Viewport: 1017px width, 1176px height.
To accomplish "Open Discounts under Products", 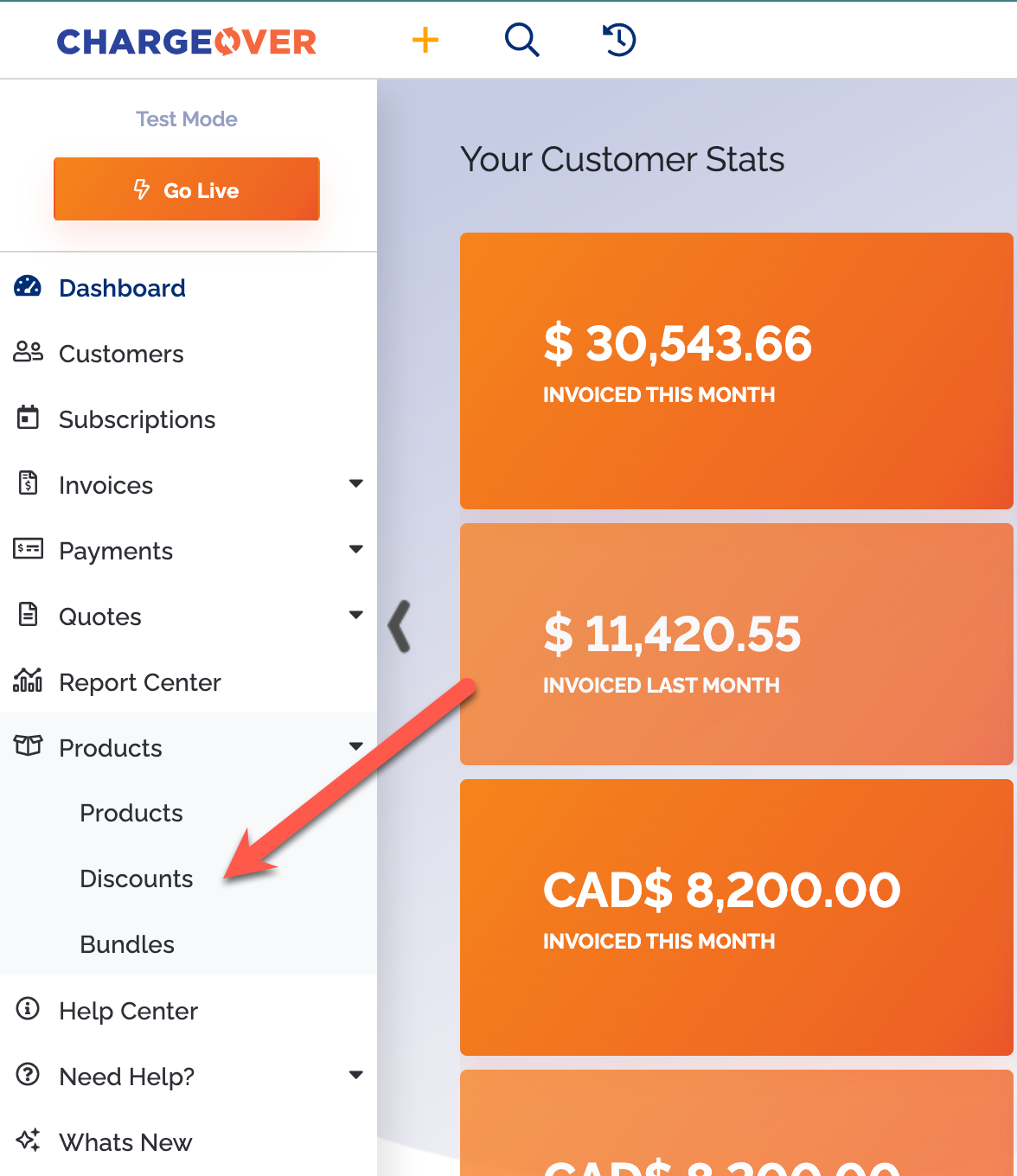I will tap(137, 879).
